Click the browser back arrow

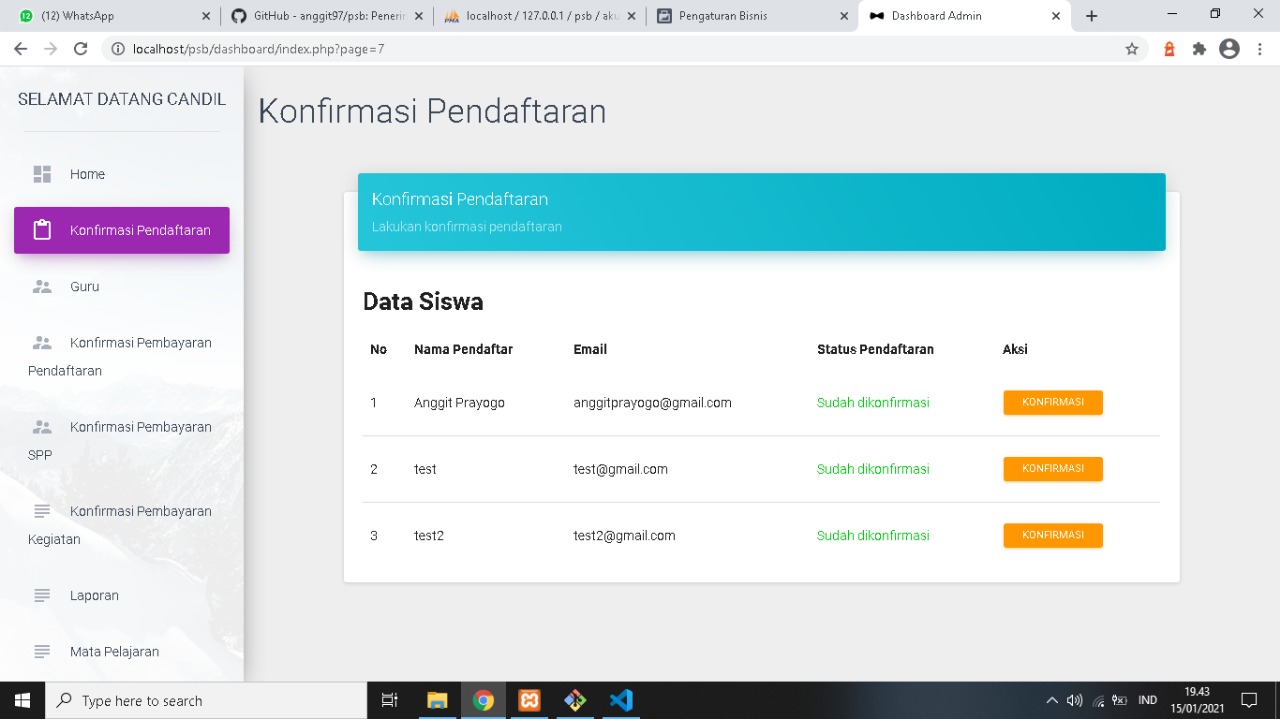coord(20,47)
